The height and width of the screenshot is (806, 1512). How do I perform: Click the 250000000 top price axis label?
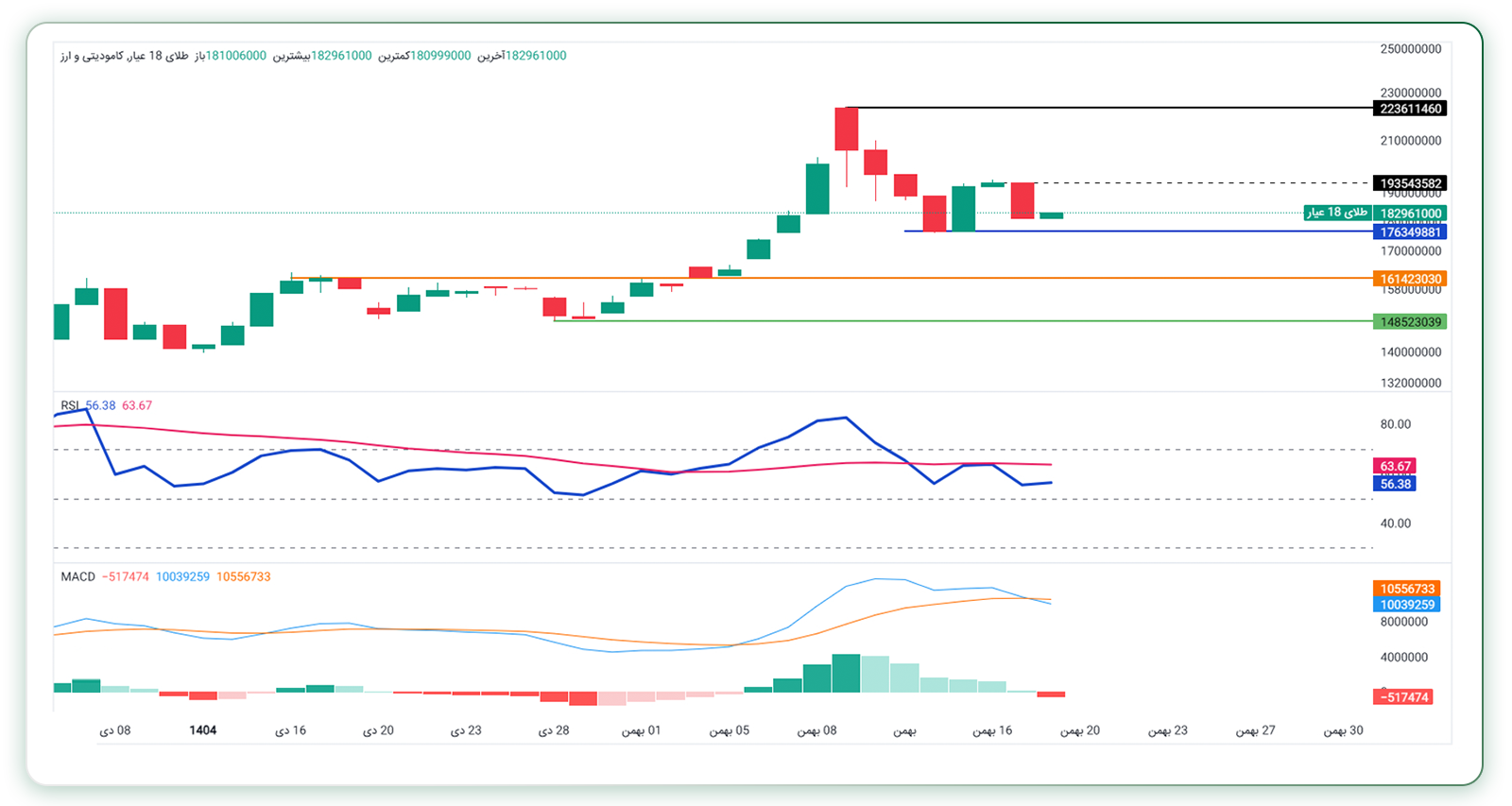coord(1410,49)
